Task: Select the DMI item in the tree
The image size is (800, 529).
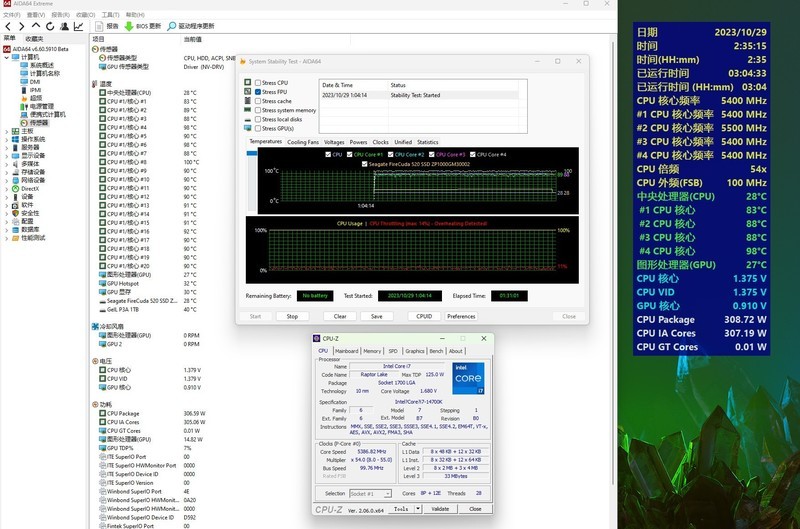Action: 35,82
